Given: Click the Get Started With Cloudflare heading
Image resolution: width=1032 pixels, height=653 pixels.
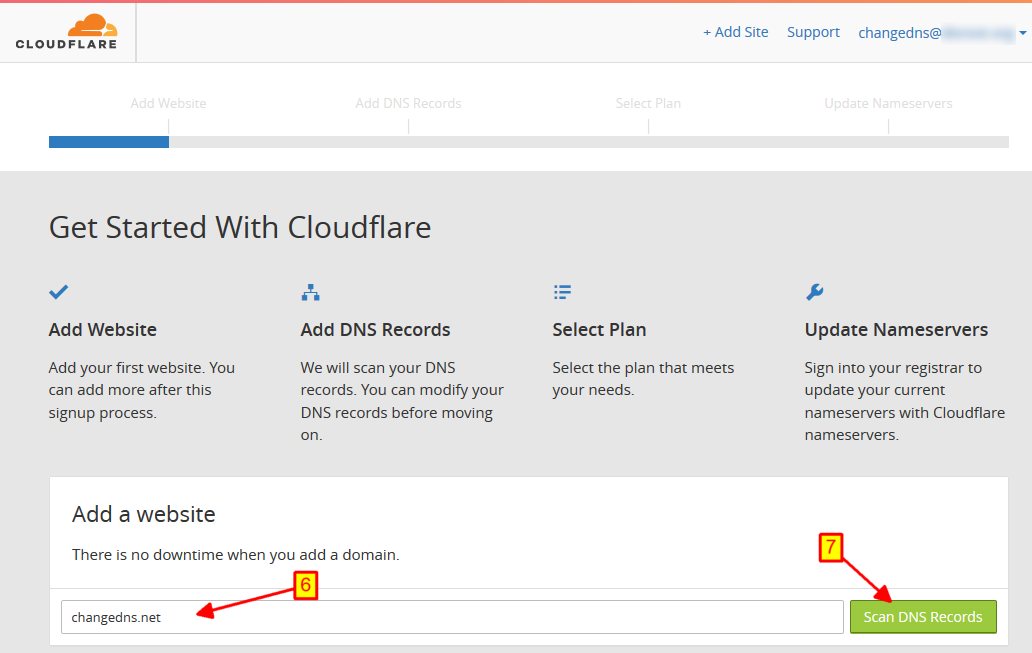Looking at the screenshot, I should pyautogui.click(x=240, y=227).
